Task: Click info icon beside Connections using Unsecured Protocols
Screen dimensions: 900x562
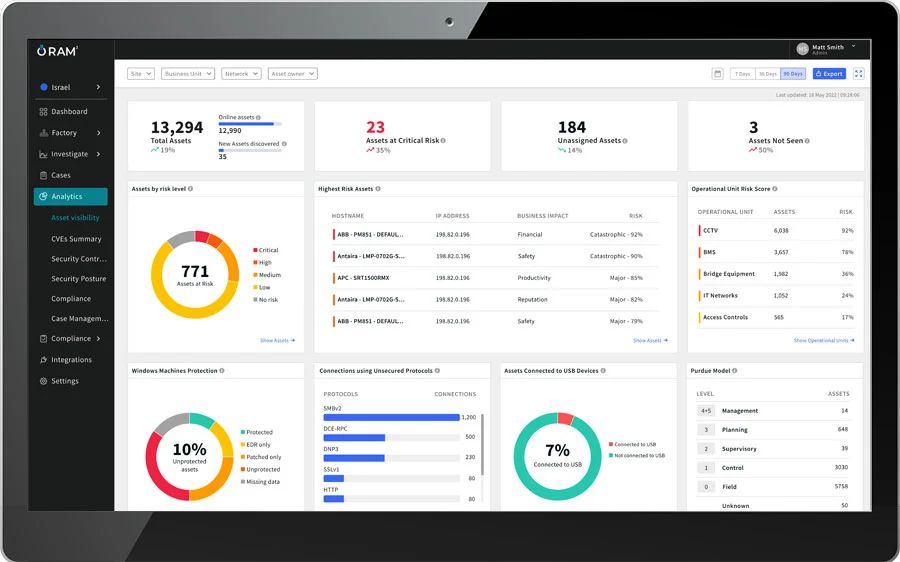Action: (437, 371)
